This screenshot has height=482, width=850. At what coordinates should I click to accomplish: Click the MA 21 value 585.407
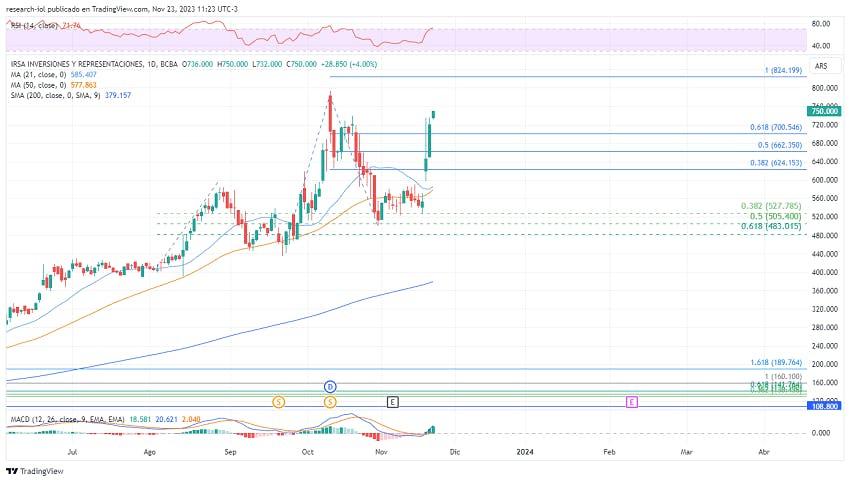click(83, 74)
